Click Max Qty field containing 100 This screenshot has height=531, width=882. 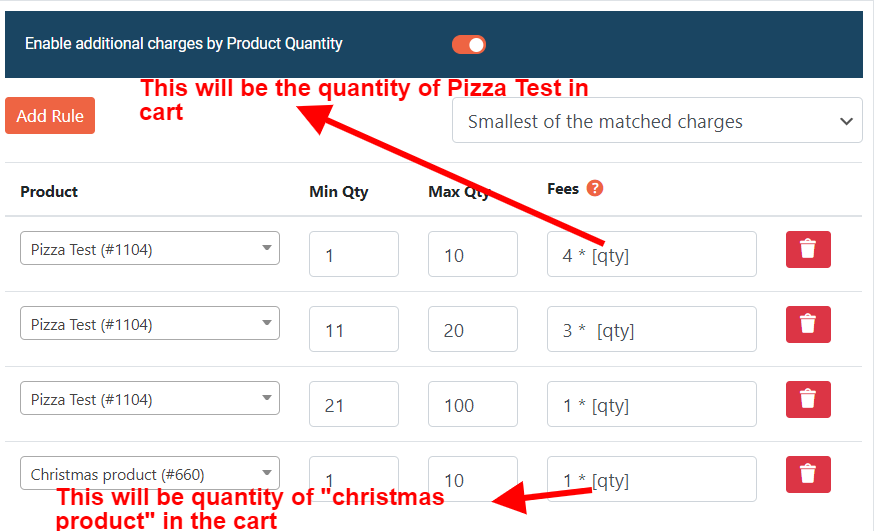coord(473,405)
